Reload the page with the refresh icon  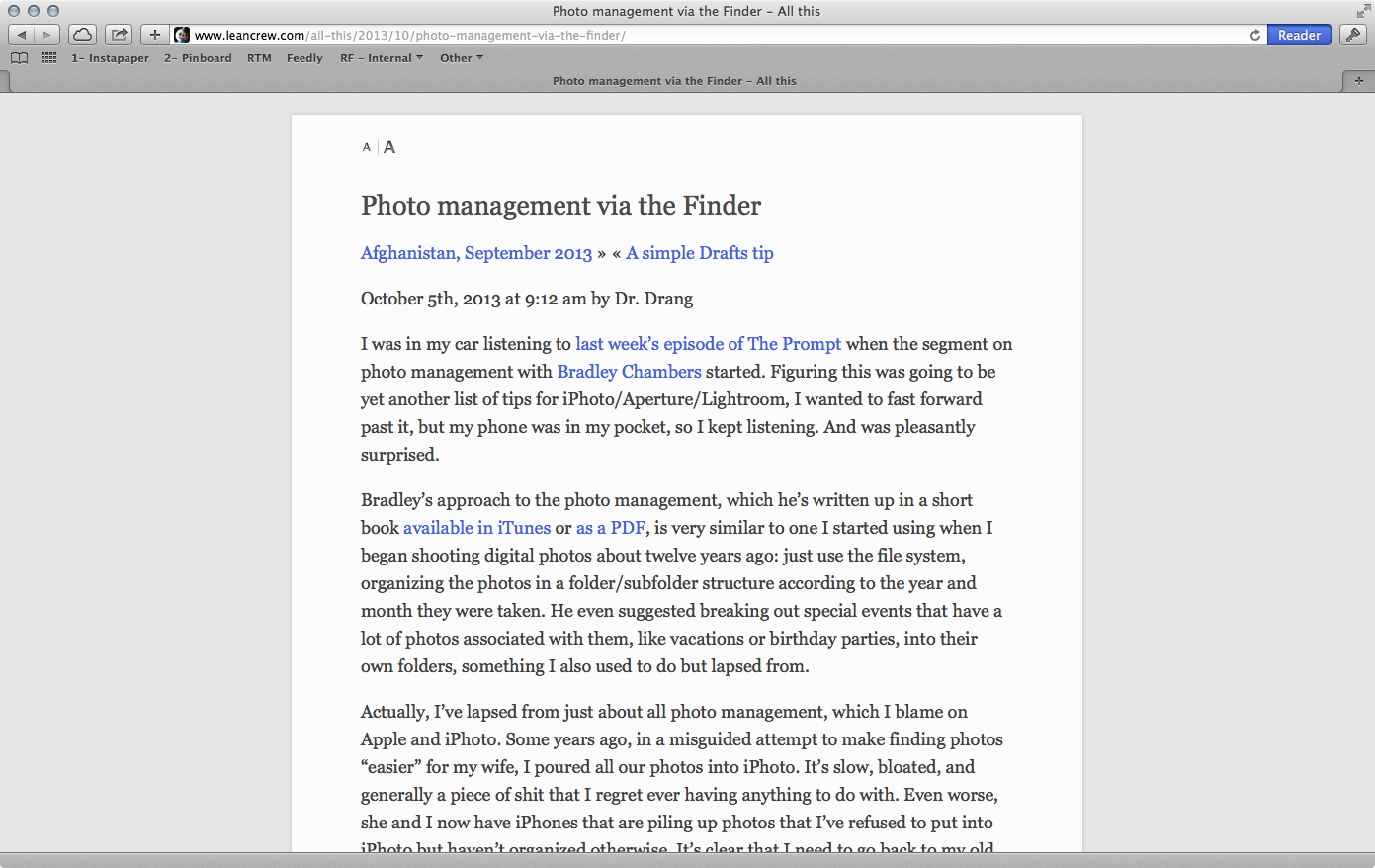point(1255,34)
